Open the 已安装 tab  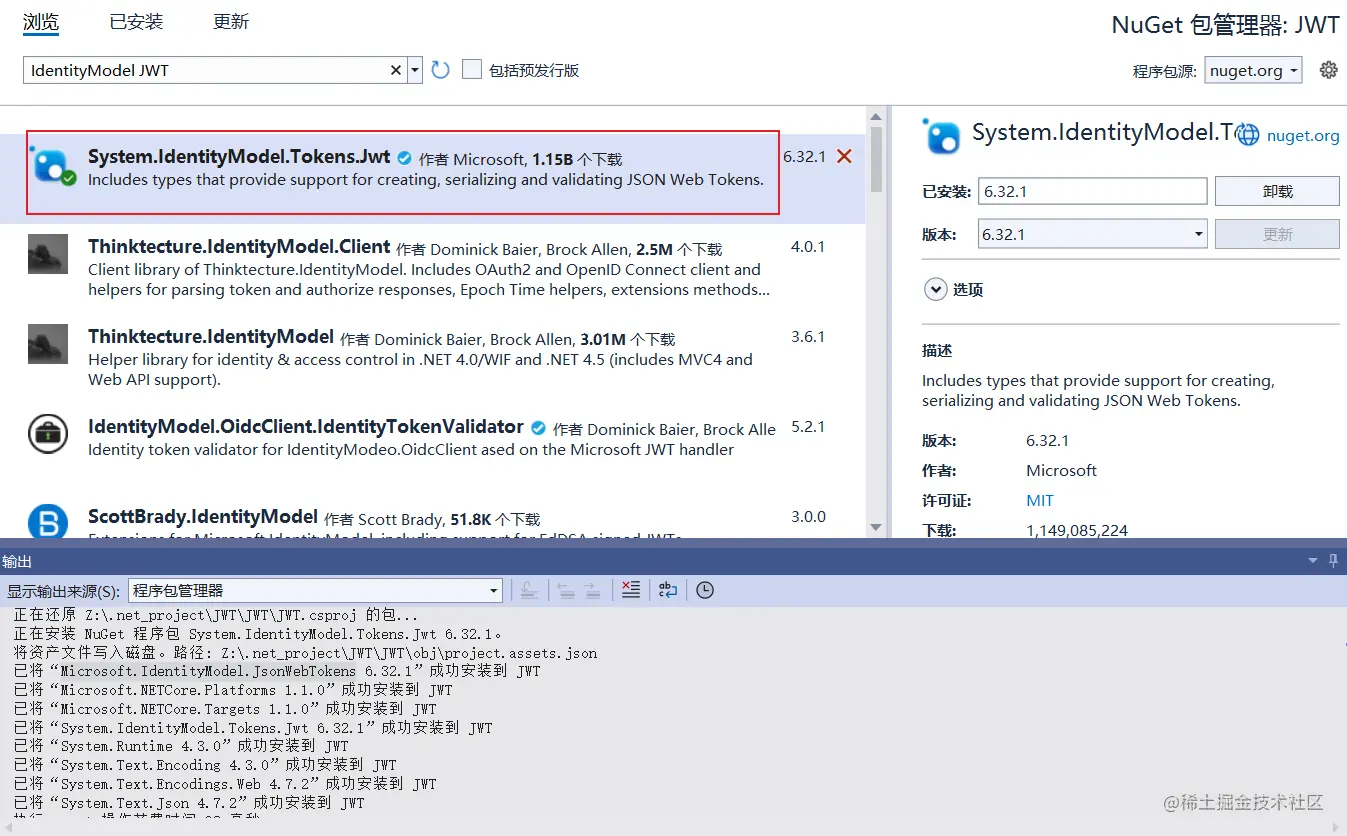[x=136, y=21]
